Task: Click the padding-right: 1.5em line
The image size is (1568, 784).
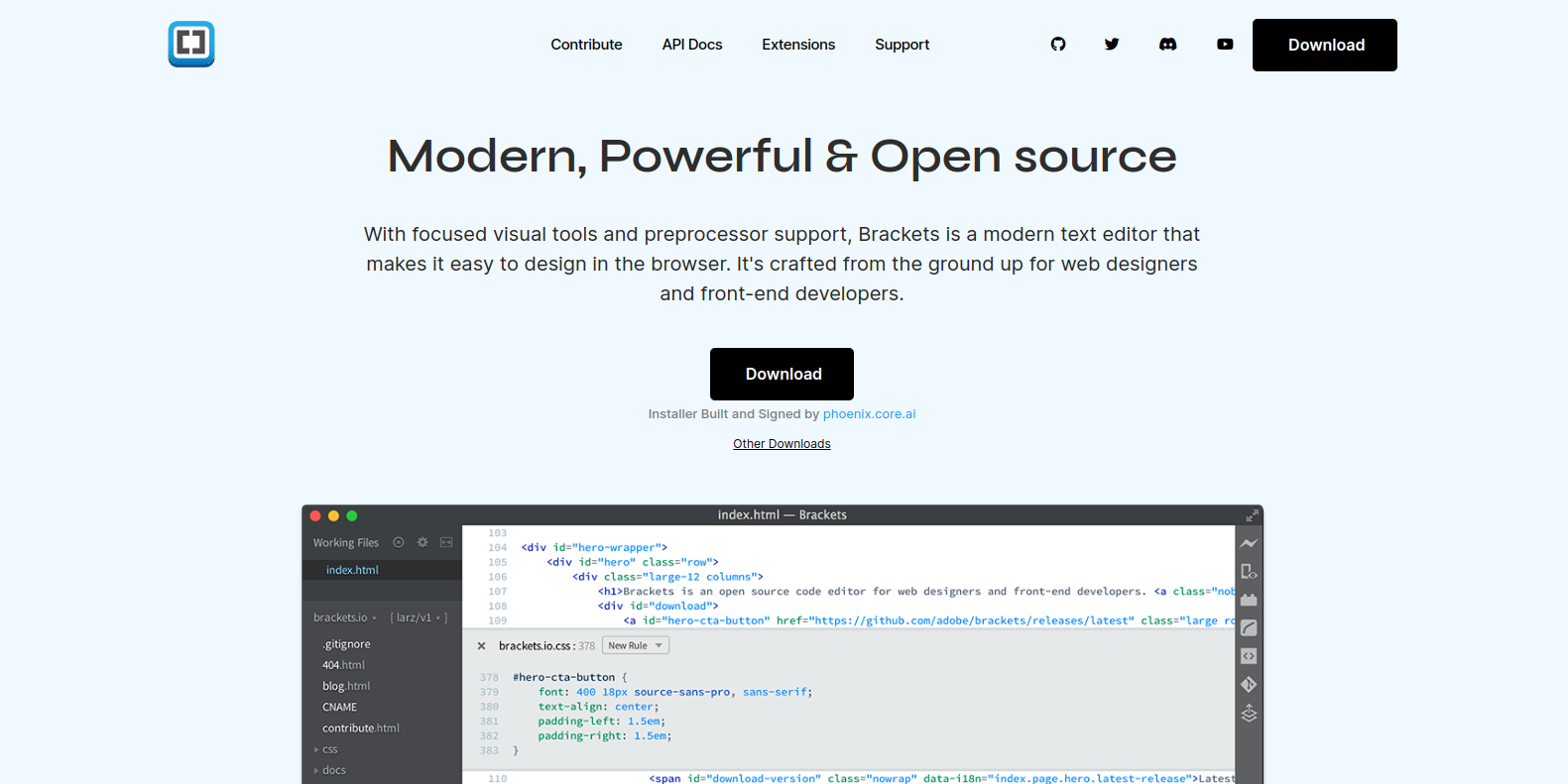Action: point(605,736)
